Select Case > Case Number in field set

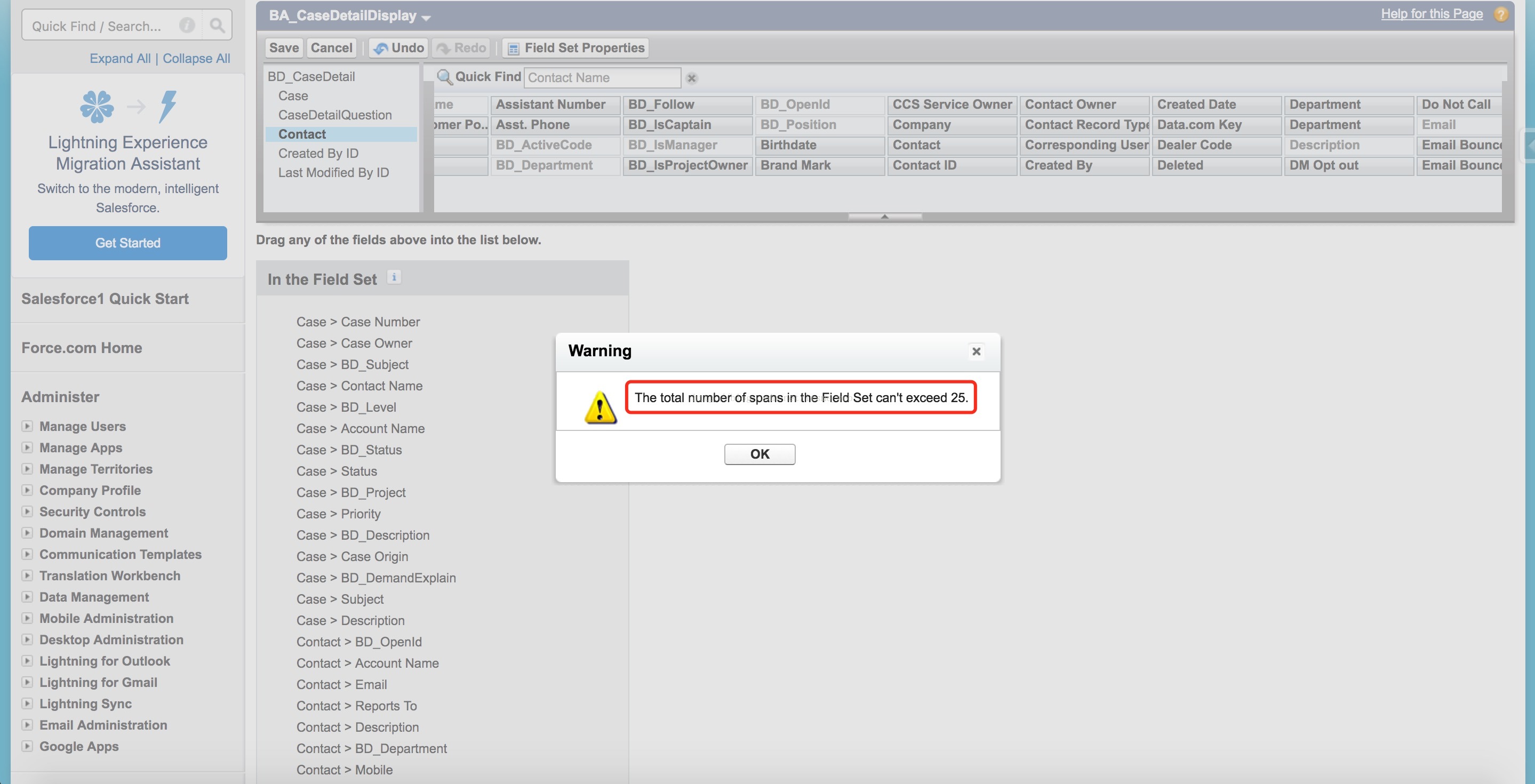(358, 322)
